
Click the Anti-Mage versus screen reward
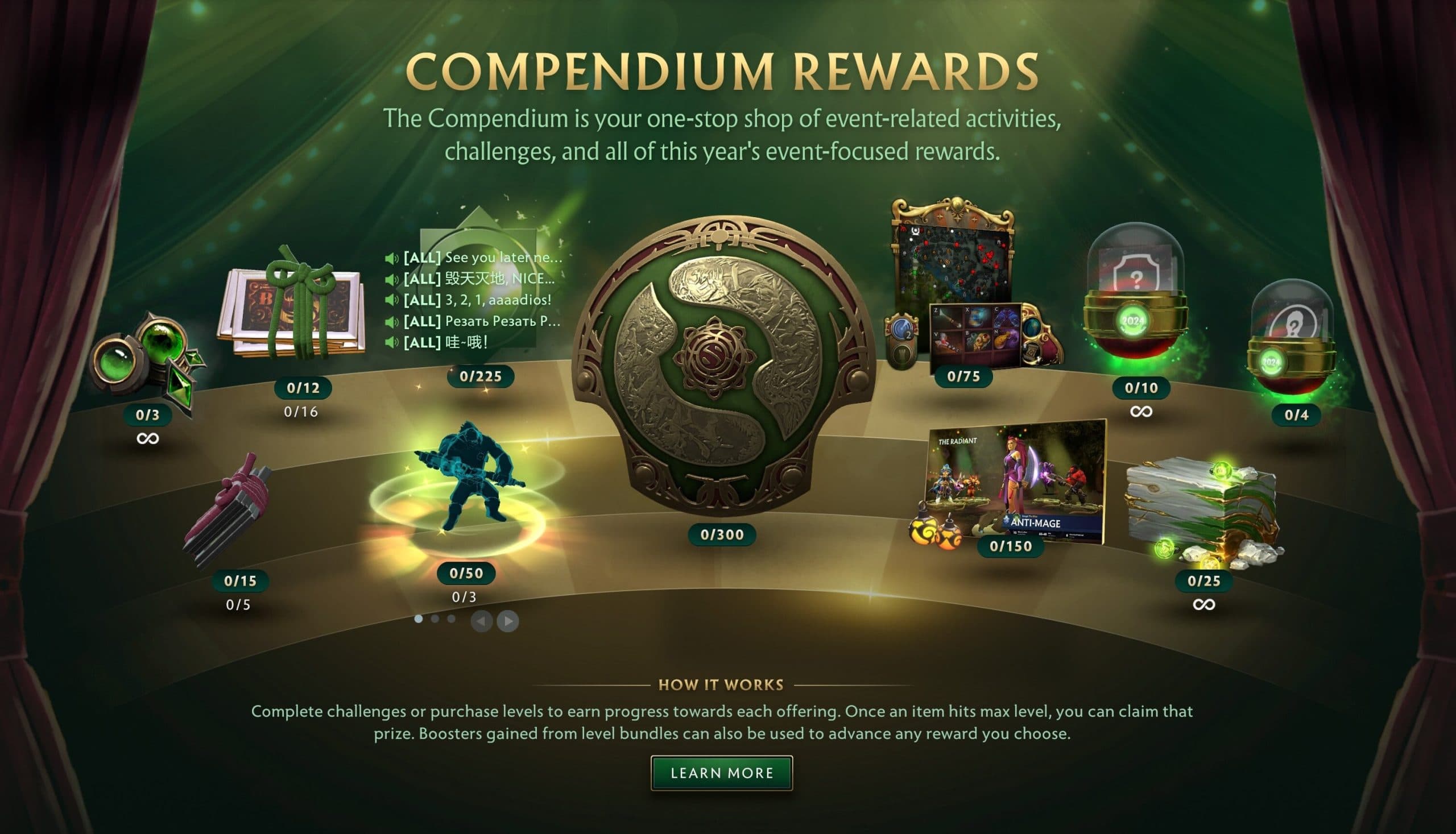point(1008,484)
